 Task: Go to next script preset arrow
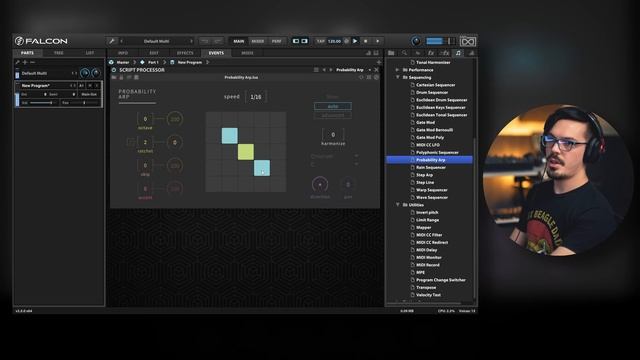[330, 70]
